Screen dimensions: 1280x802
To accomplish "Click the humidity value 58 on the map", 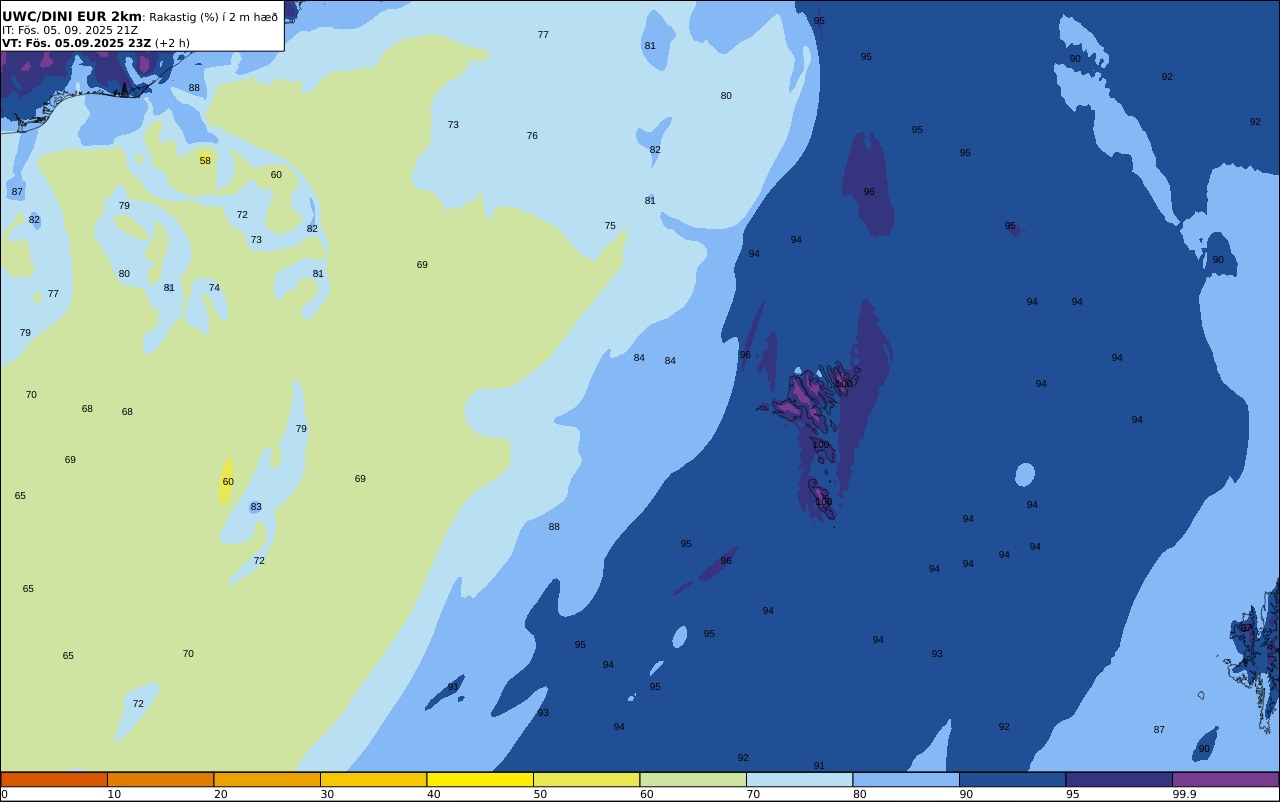I will pyautogui.click(x=205, y=161).
